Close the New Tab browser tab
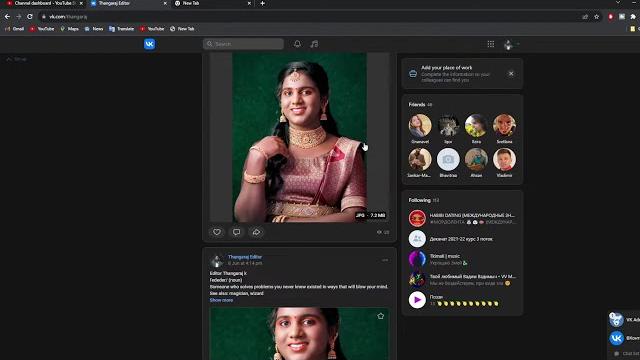 click(x=249, y=3)
